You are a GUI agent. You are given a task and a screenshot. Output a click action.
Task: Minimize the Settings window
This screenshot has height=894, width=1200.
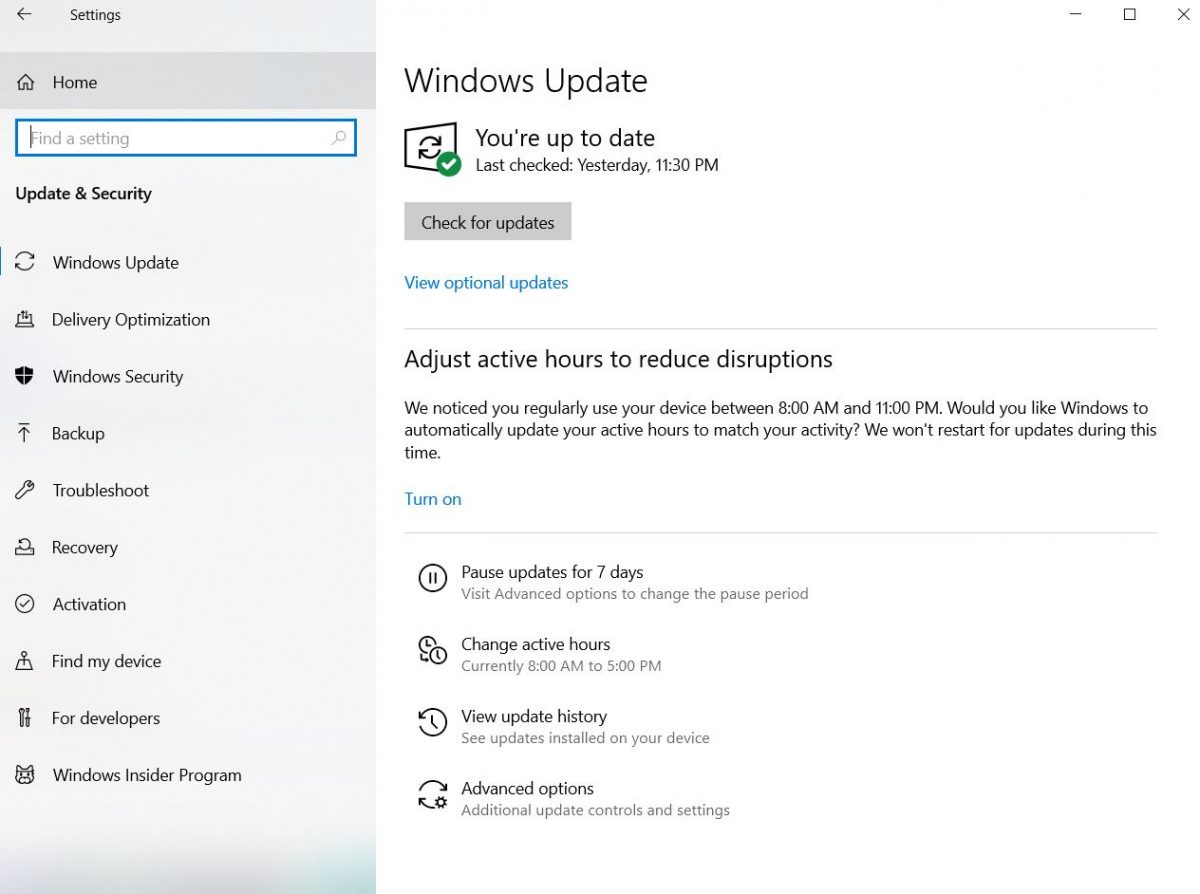[1076, 15]
